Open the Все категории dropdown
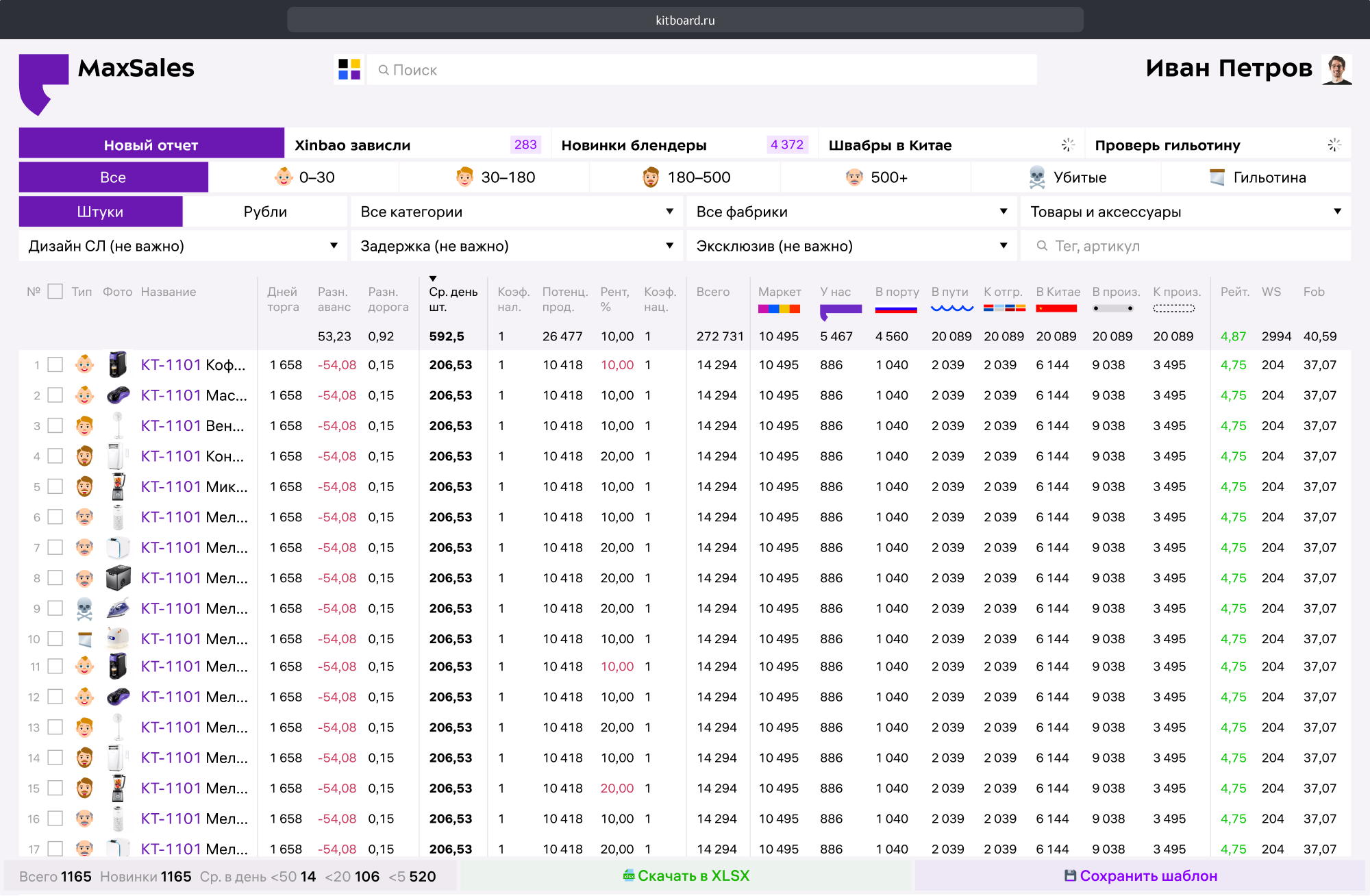Viewport: 1370px width, 896px height. [516, 212]
